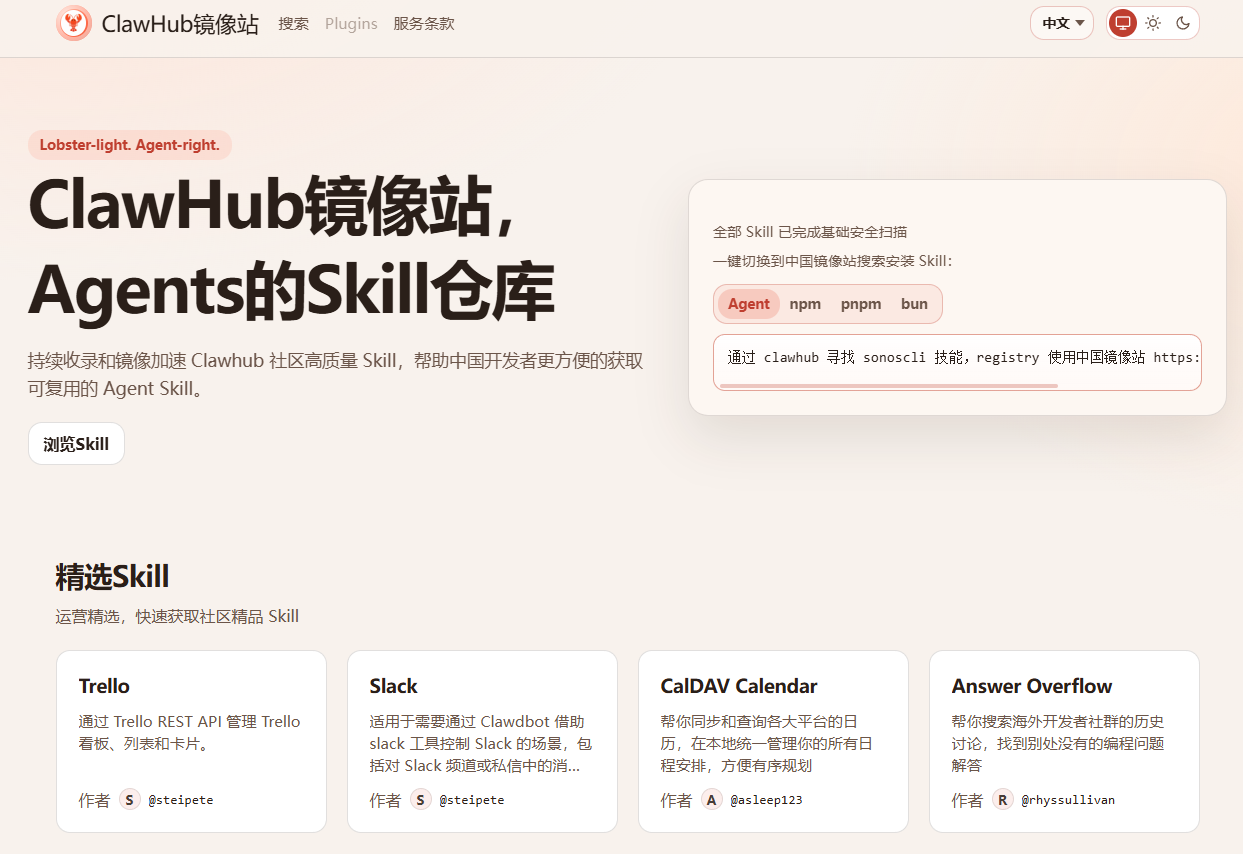
Task: Switch to the bun install option
Action: [x=914, y=303]
